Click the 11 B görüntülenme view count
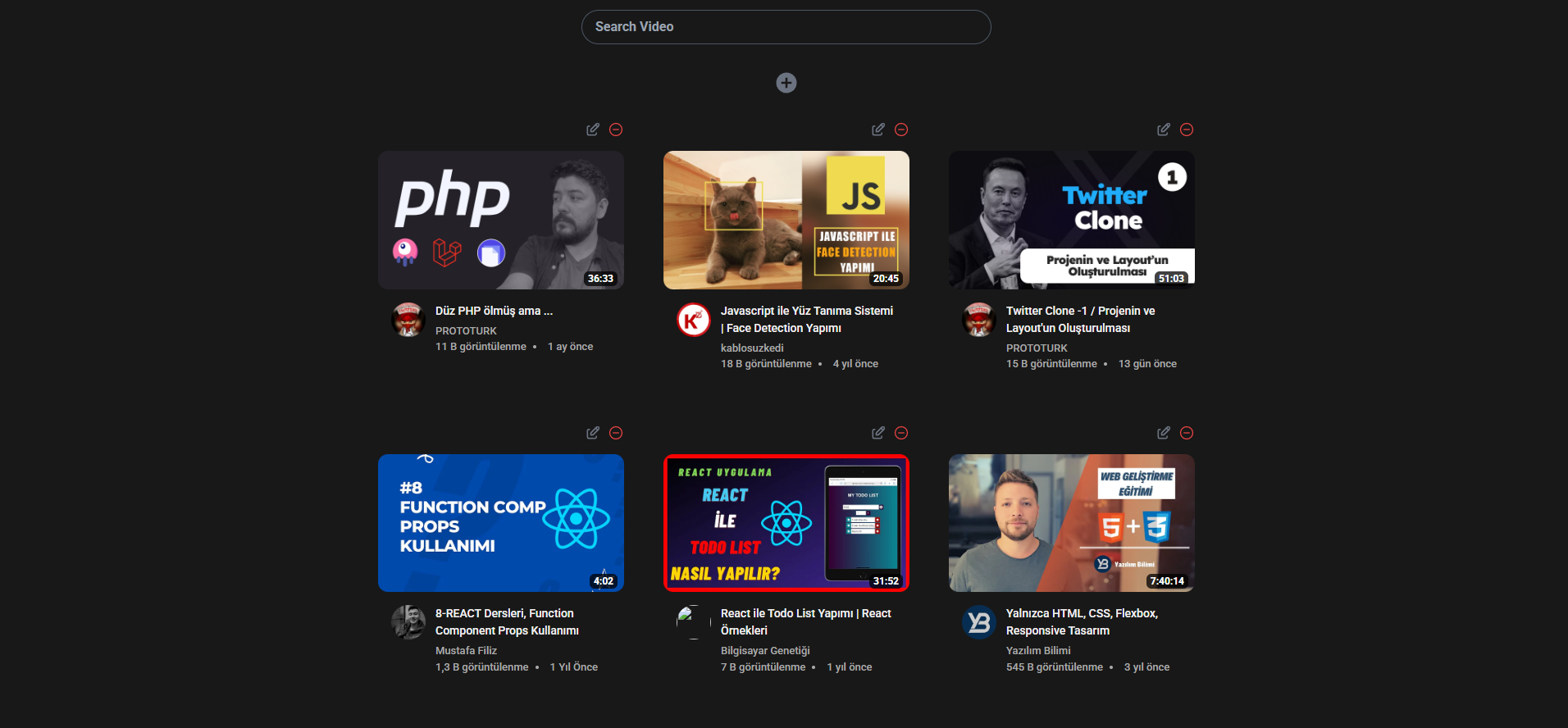This screenshot has height=728, width=1568. (x=481, y=347)
